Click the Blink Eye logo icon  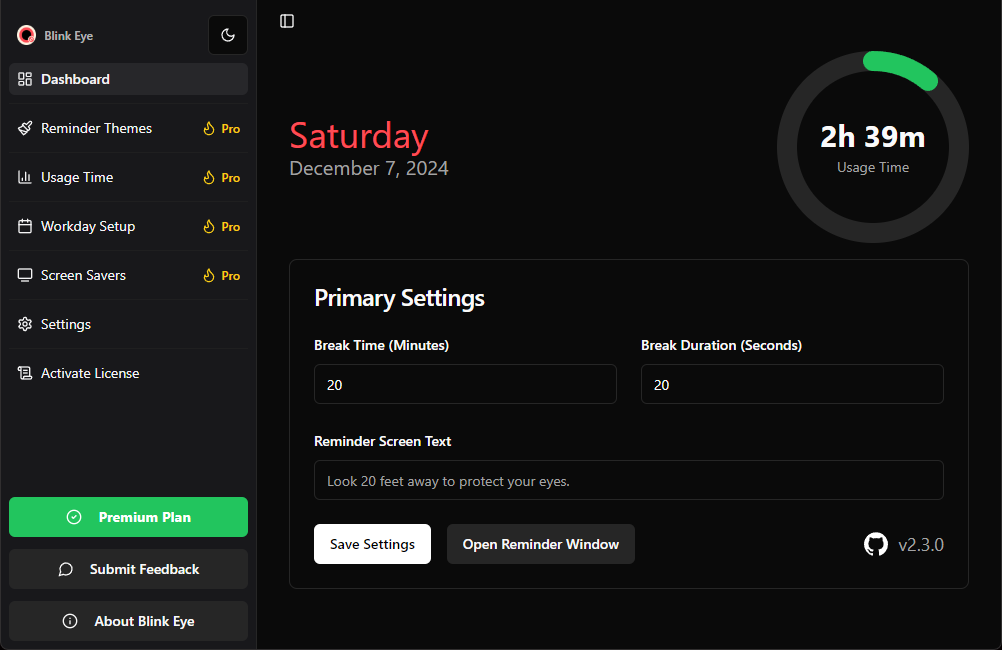pyautogui.click(x=26, y=35)
